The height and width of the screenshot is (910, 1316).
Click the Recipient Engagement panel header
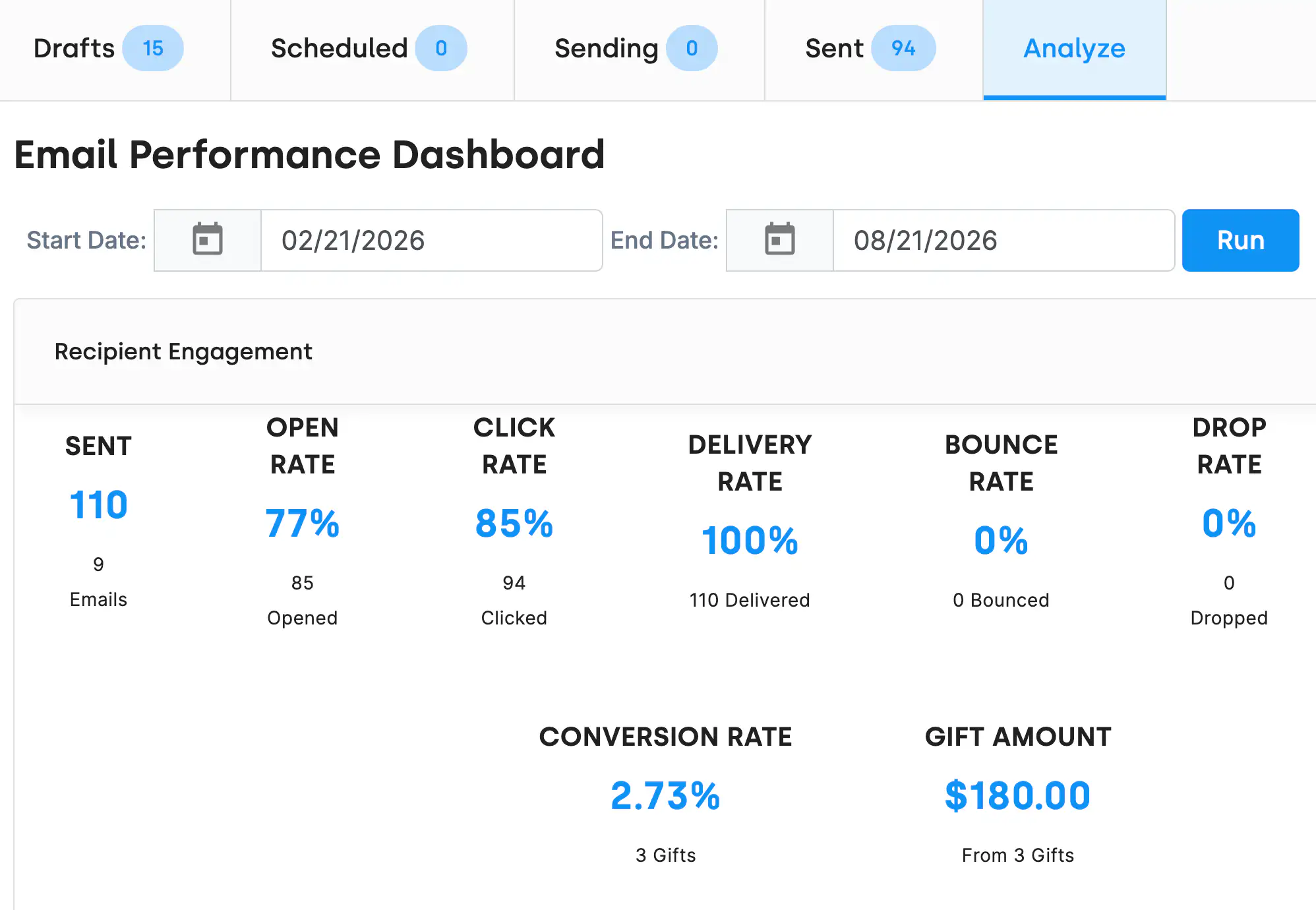coord(665,351)
